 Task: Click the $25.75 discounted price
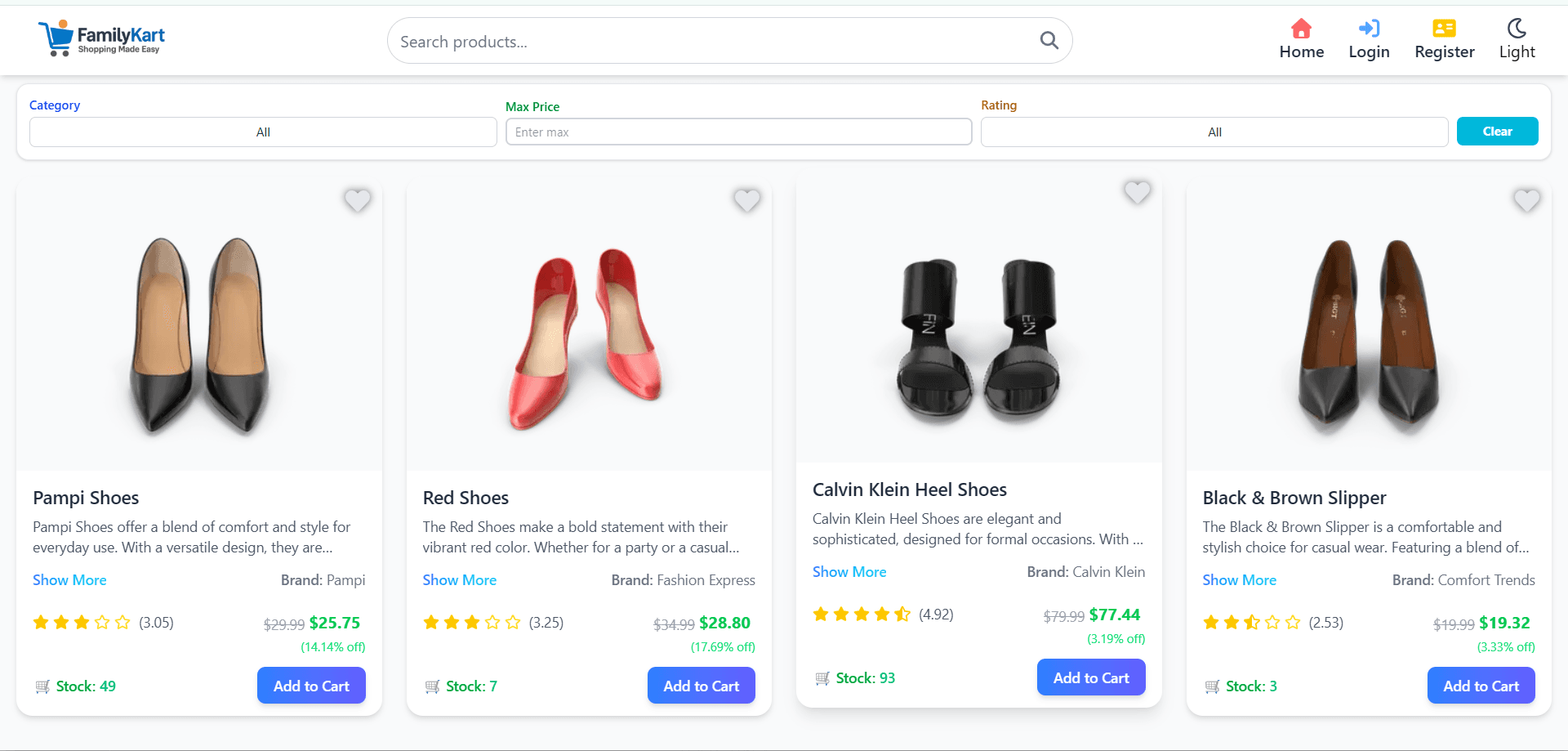pyautogui.click(x=335, y=623)
